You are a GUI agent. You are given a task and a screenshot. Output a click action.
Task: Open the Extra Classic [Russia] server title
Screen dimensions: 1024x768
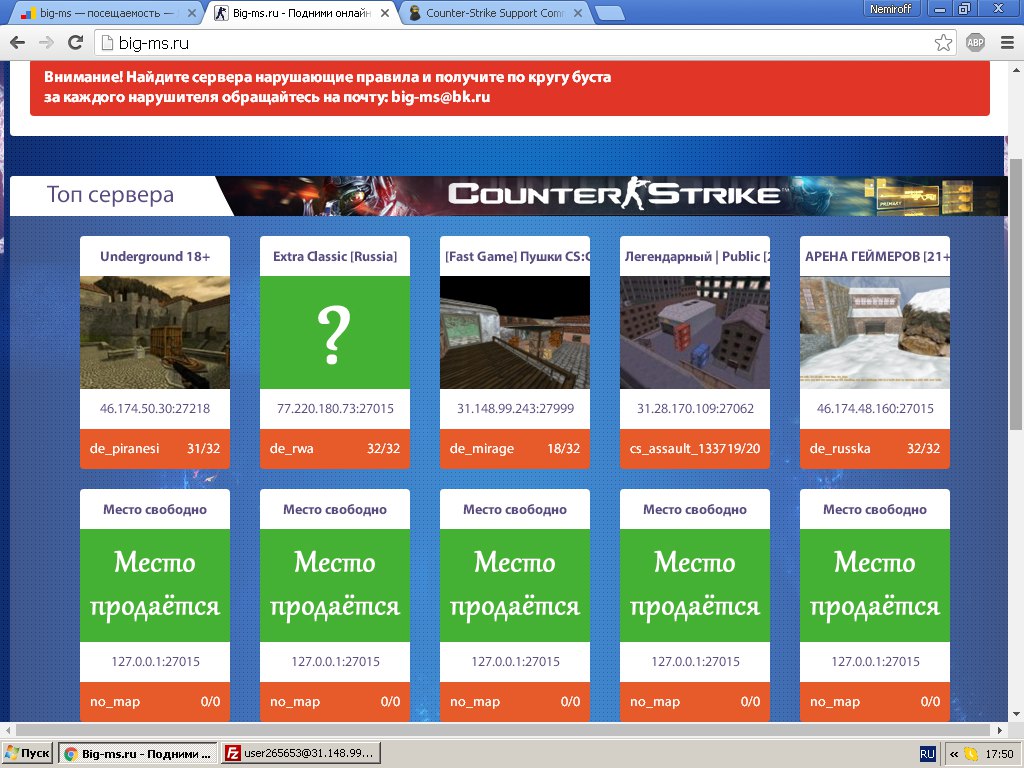pyautogui.click(x=335, y=256)
